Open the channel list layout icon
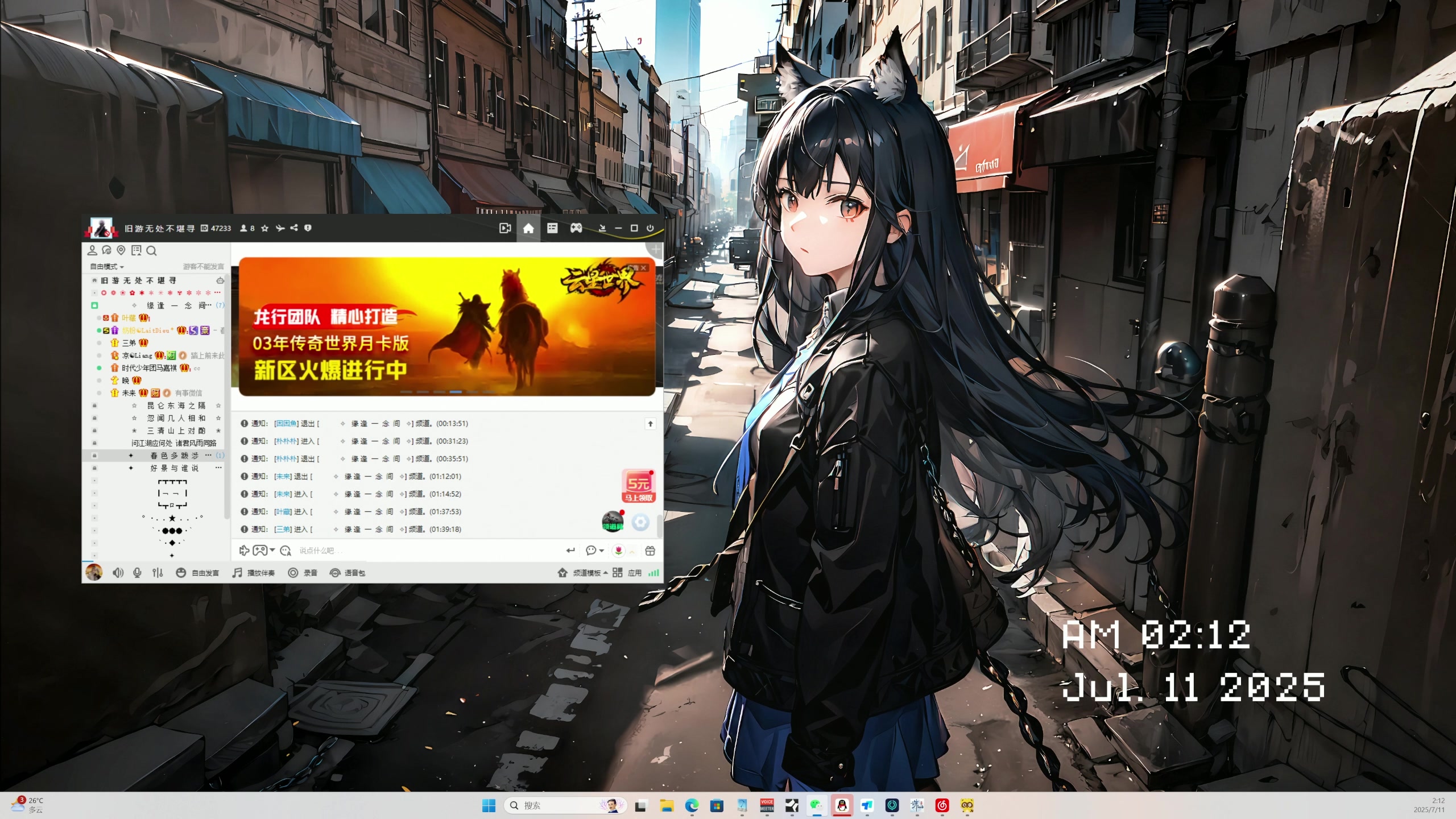This screenshot has height=819, width=1456. click(552, 228)
